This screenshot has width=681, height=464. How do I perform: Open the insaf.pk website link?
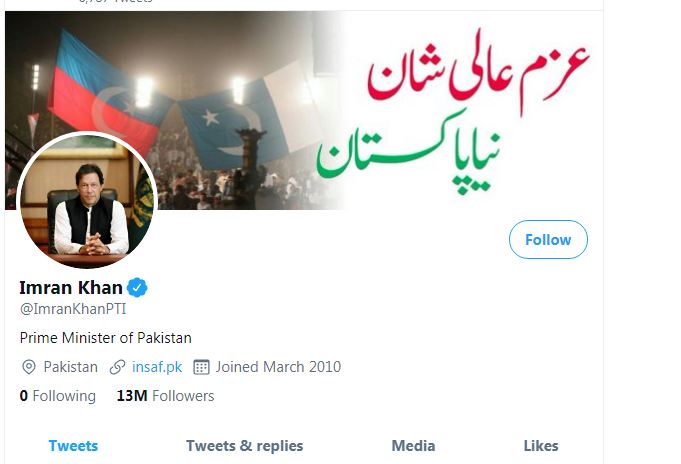(157, 367)
